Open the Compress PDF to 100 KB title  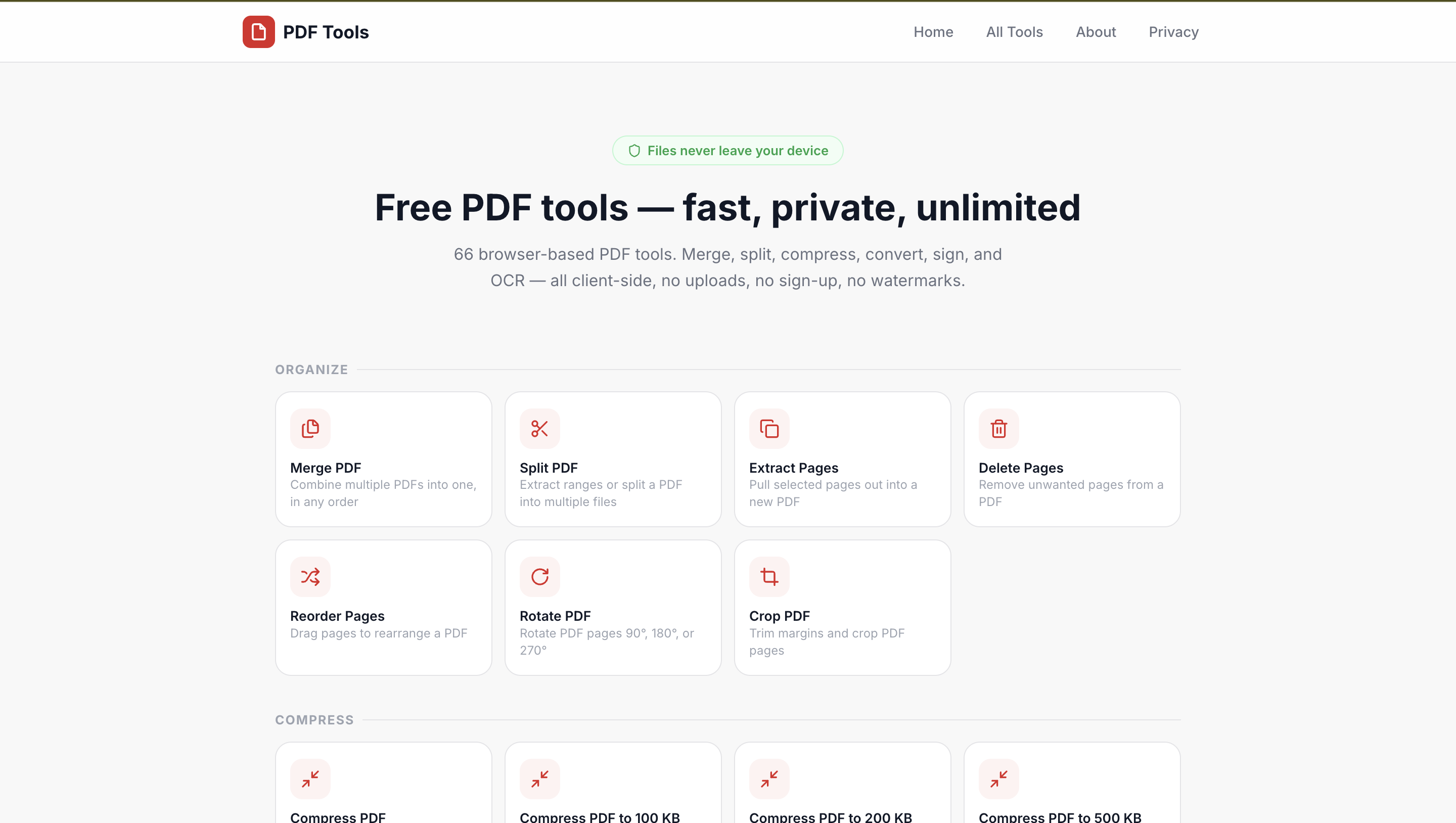tap(599, 817)
